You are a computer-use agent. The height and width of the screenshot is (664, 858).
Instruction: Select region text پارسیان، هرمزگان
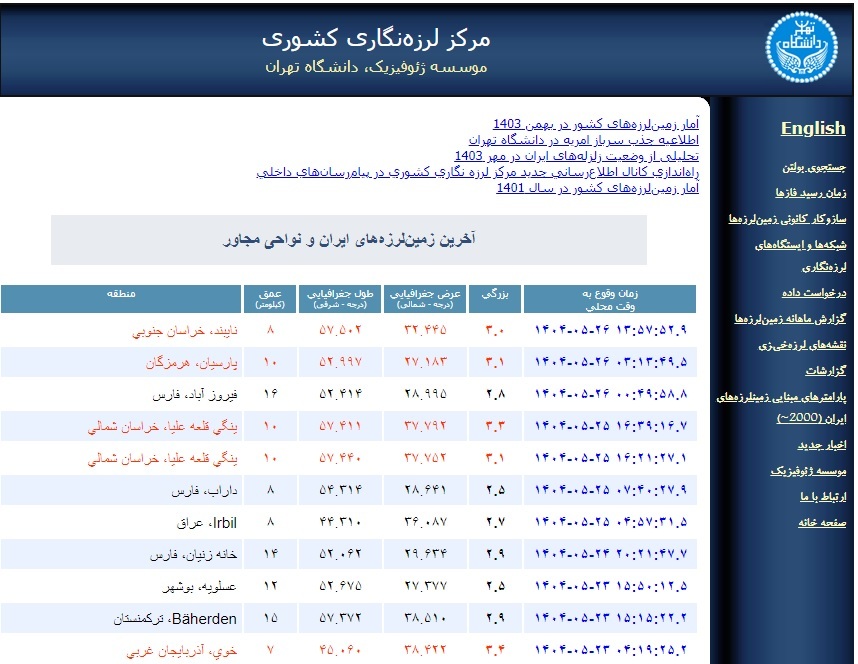coord(192,363)
